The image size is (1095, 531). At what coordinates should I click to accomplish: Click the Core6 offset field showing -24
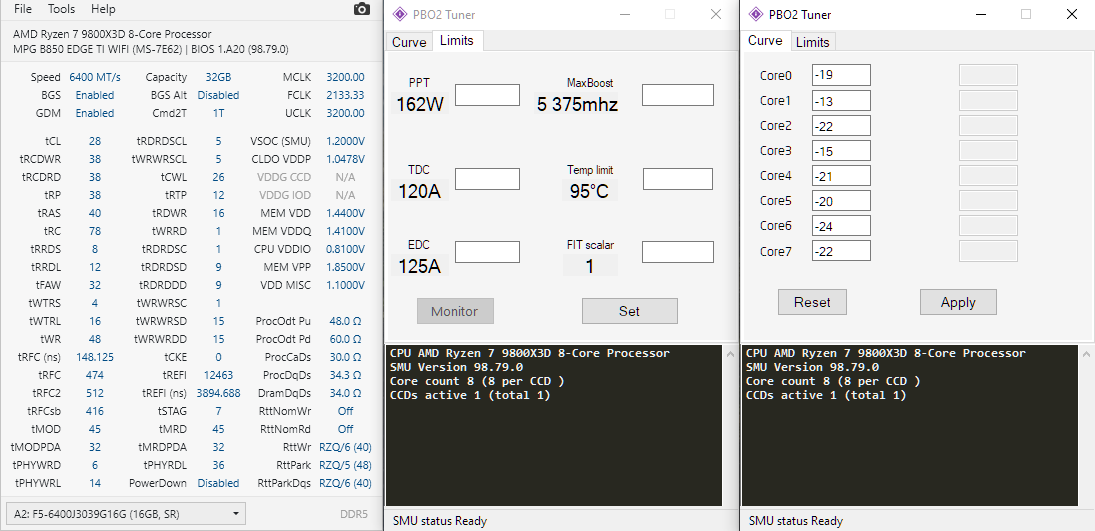(842, 226)
